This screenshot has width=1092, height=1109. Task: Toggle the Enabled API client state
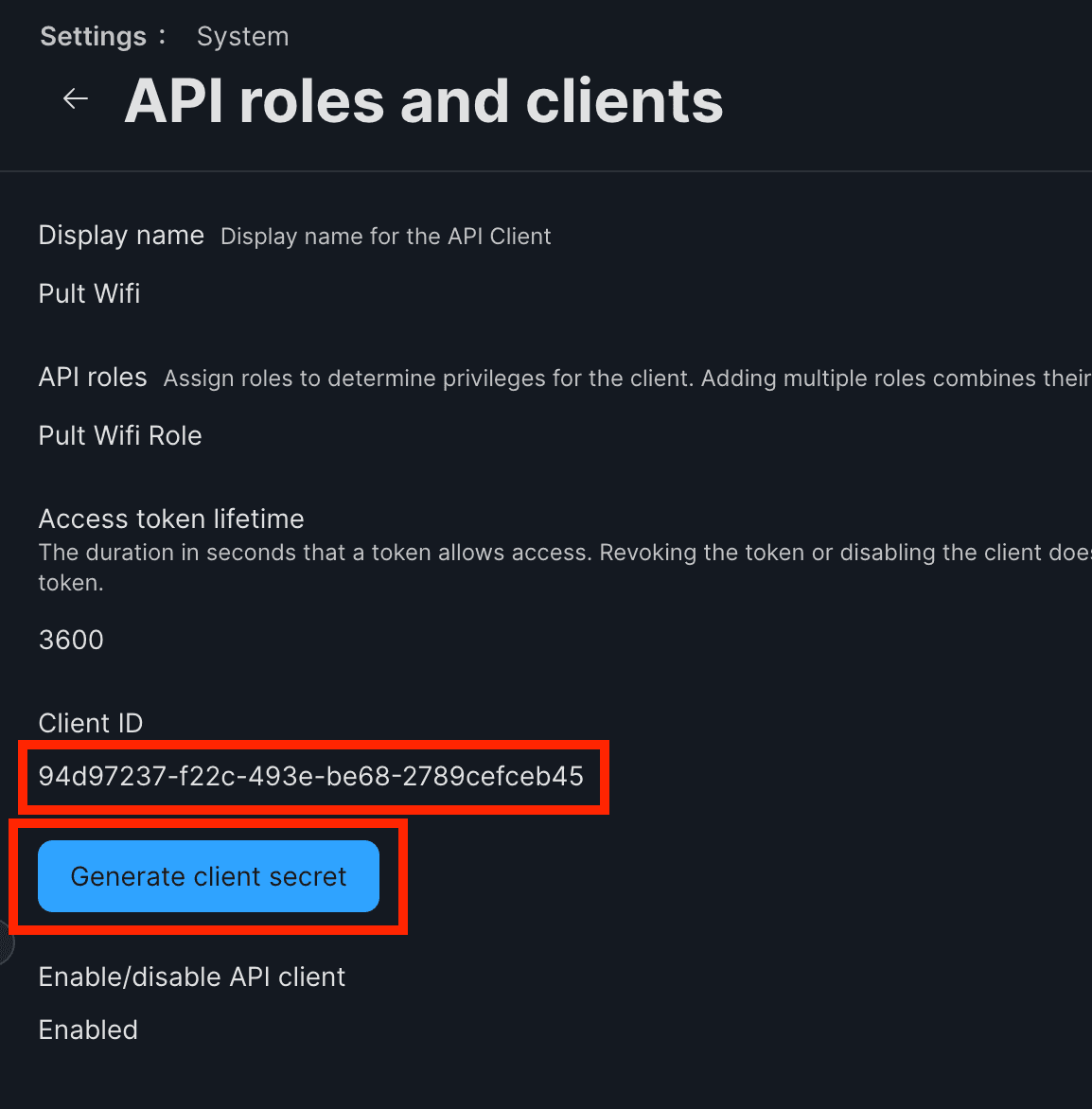point(88,1030)
